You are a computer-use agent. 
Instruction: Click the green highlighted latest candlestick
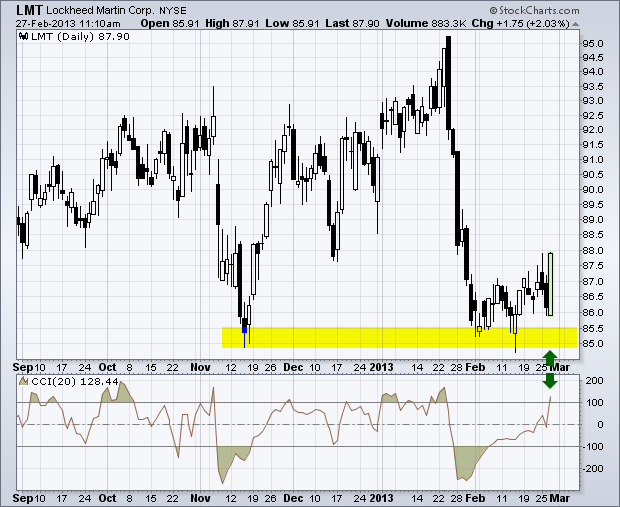coord(550,284)
